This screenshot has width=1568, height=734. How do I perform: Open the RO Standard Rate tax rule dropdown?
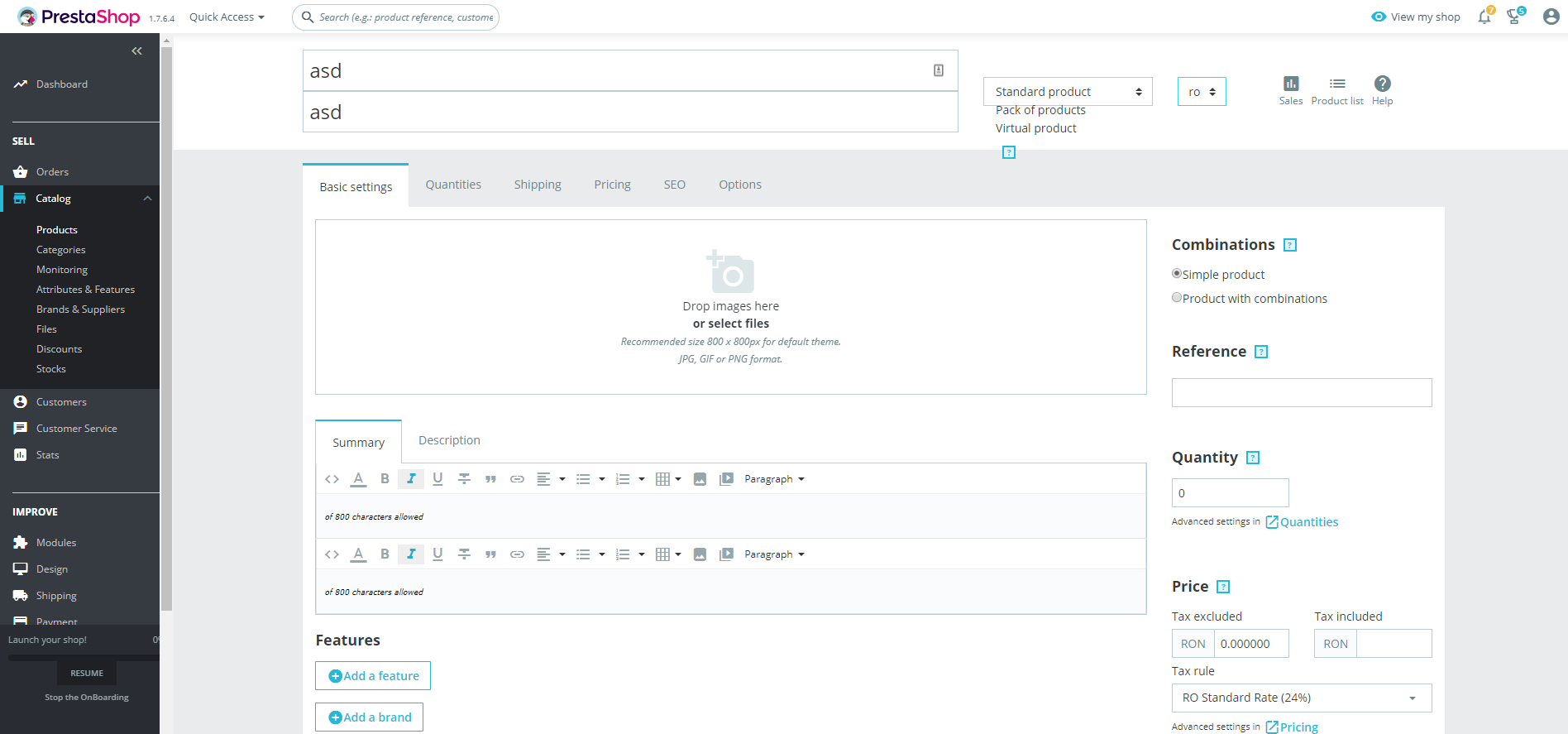coord(1302,698)
